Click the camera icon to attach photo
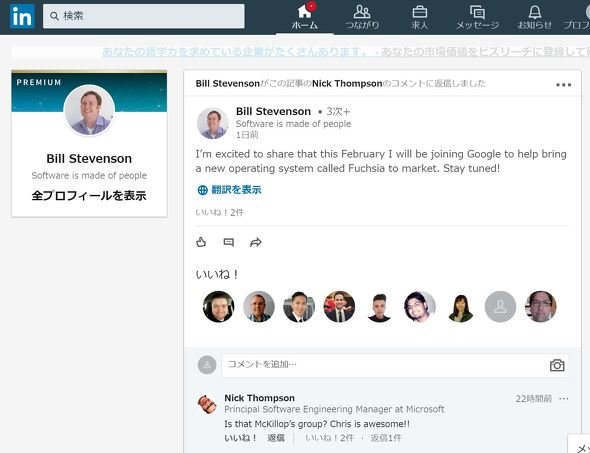The width and height of the screenshot is (590, 453). 557,365
